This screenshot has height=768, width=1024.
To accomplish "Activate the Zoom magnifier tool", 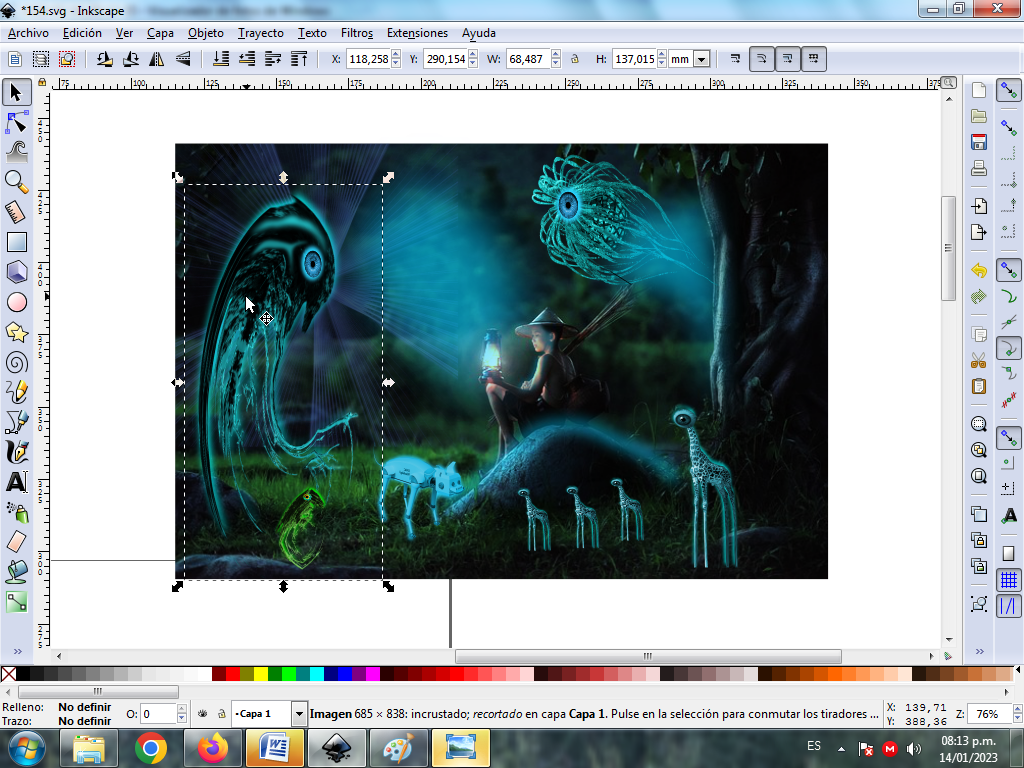I will pyautogui.click(x=16, y=182).
